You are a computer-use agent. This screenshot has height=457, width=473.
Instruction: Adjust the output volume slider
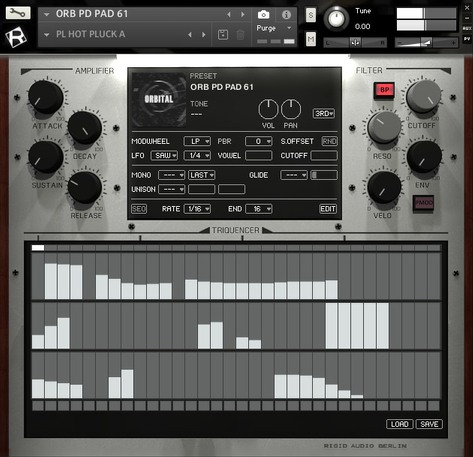(x=426, y=43)
